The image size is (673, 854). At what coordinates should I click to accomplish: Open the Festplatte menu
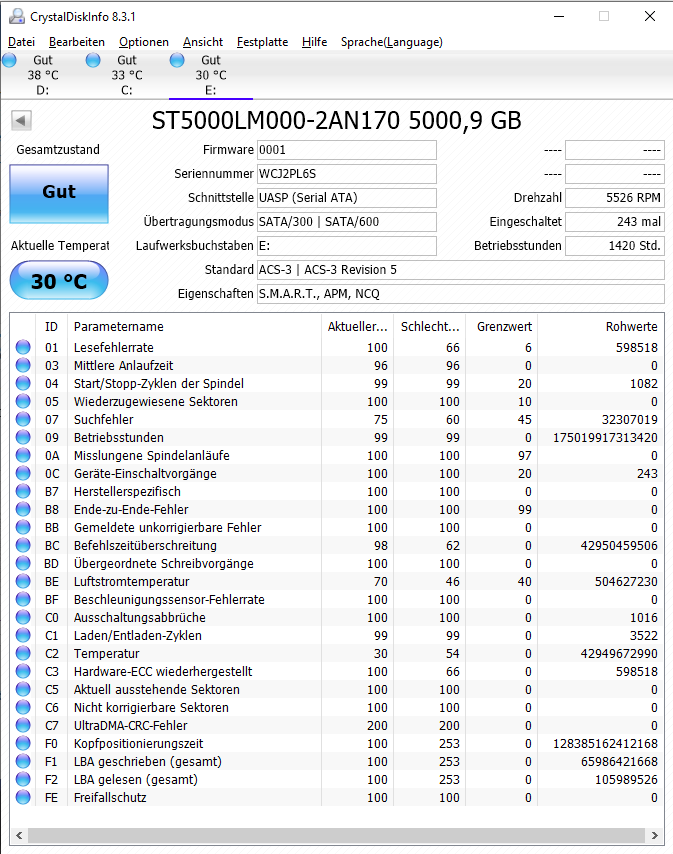(x=262, y=42)
